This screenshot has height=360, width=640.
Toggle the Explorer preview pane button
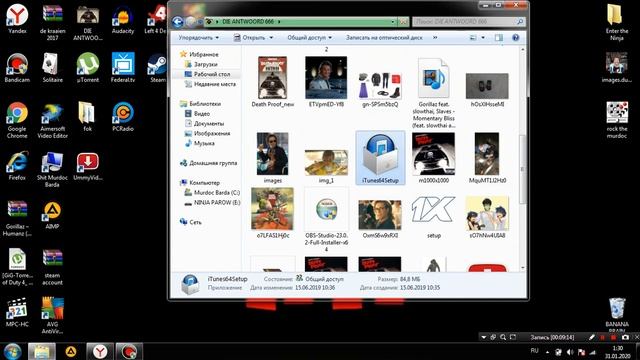coord(499,38)
